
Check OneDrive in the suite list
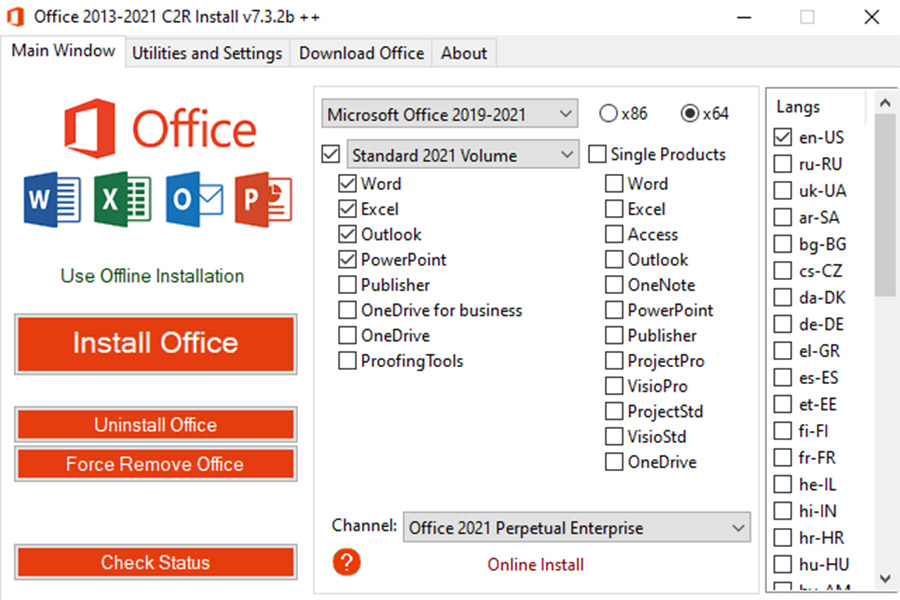point(347,335)
